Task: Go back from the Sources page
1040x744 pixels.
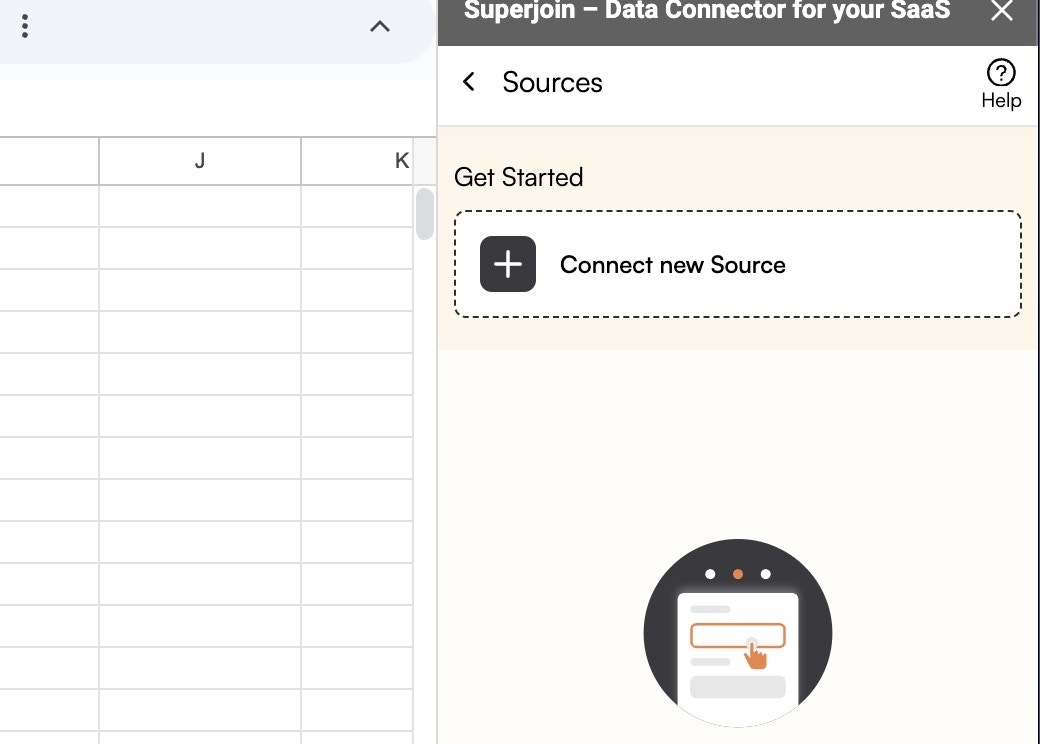Action: pyautogui.click(x=468, y=82)
